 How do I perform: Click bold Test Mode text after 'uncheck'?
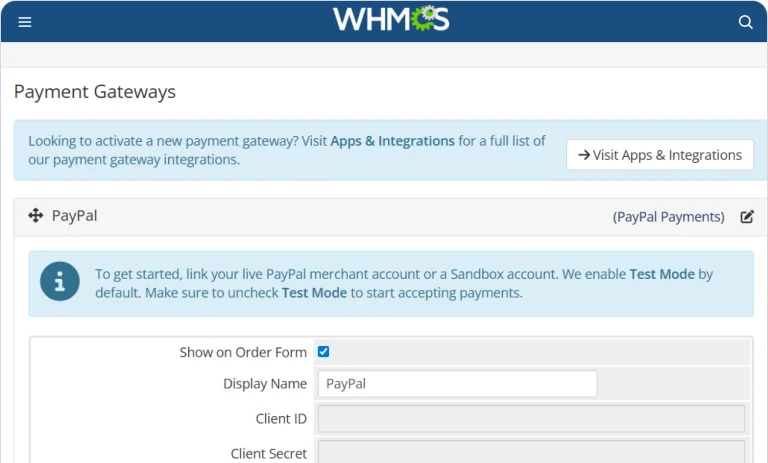click(314, 293)
